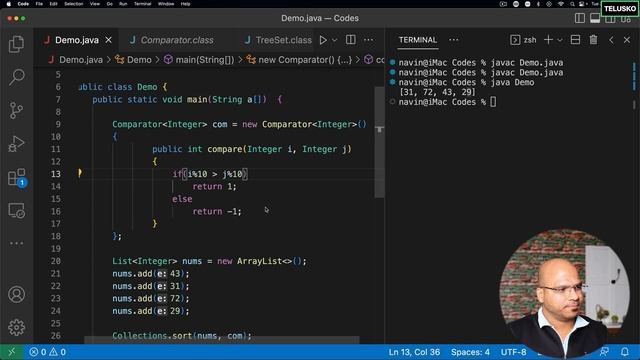Open the Extensions view with badge
The height and width of the screenshot is (360, 640).
pyautogui.click(x=16, y=178)
